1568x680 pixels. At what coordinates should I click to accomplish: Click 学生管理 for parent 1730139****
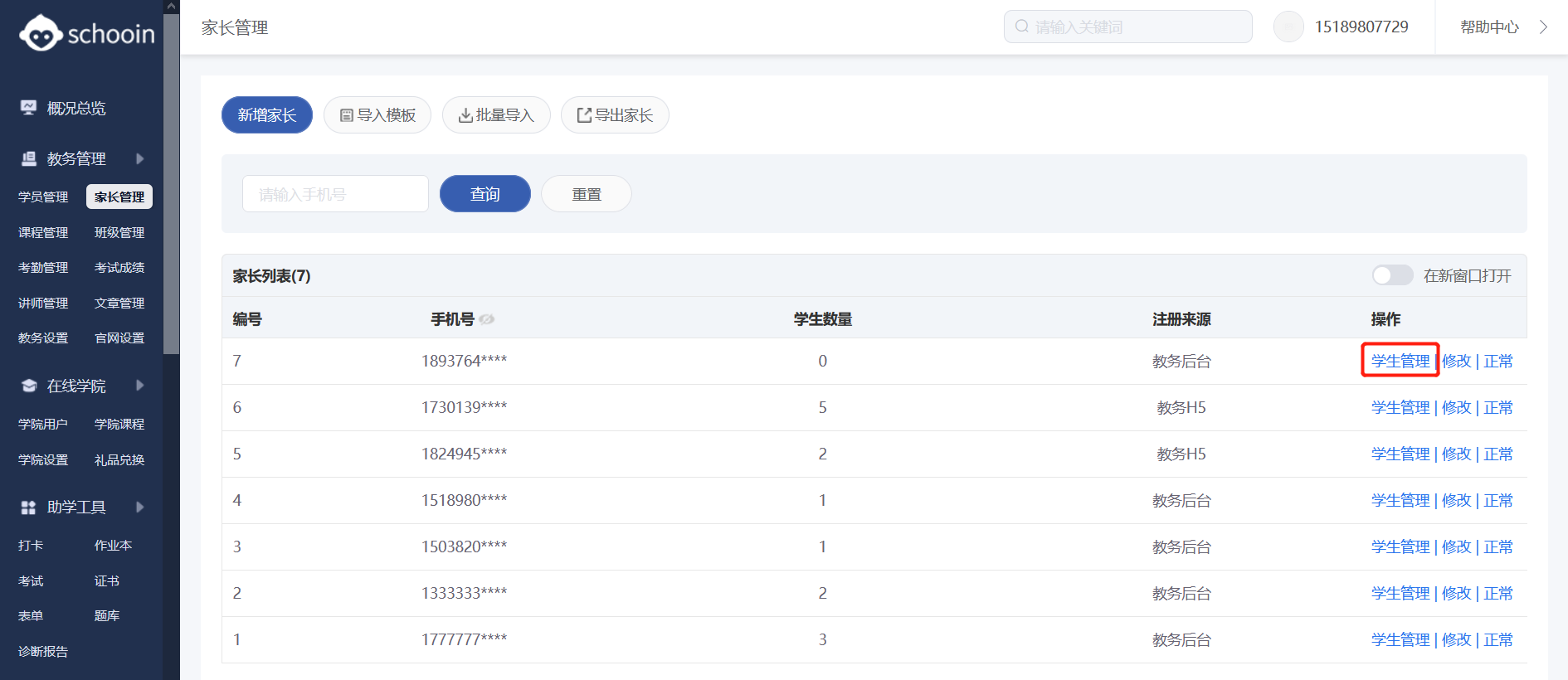(x=1400, y=407)
